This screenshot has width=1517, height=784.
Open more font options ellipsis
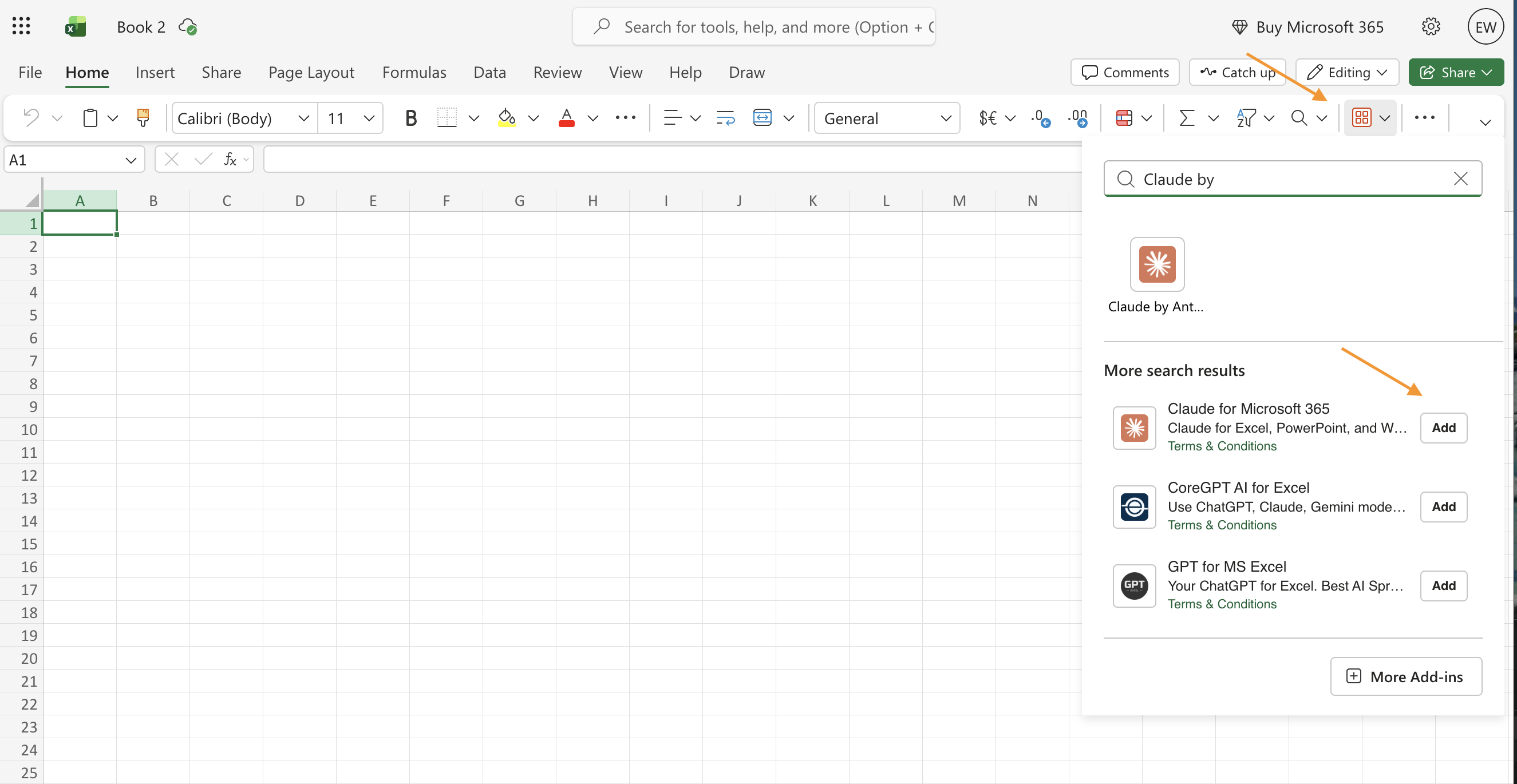tap(626, 118)
